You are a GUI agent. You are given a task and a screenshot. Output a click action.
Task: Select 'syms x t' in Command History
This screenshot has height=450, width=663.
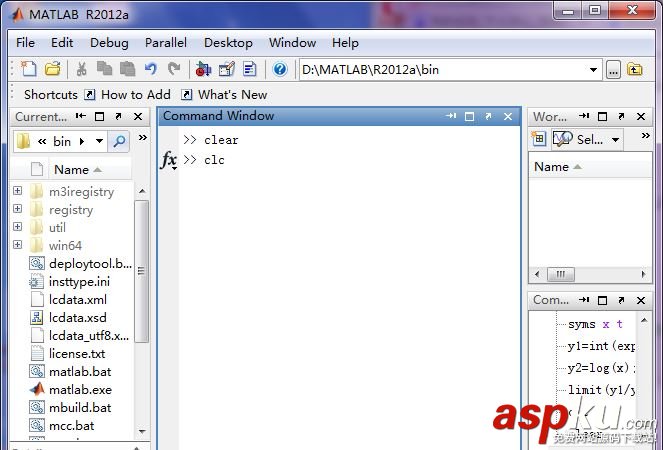click(x=595, y=324)
